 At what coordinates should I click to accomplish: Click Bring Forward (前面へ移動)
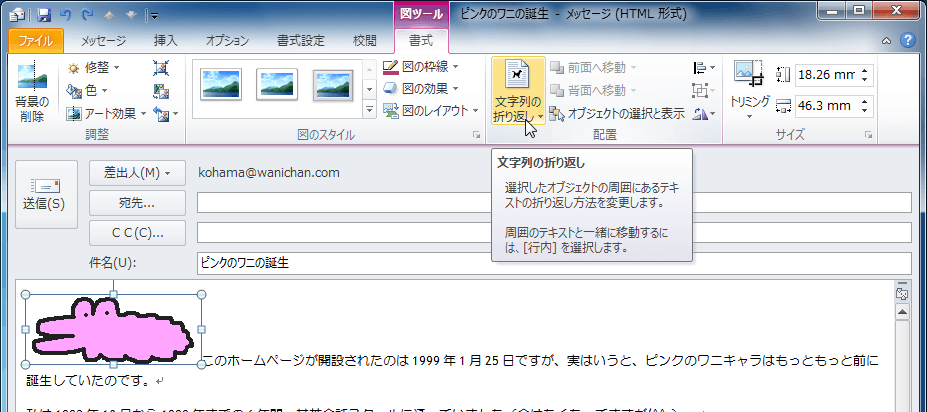click(x=593, y=68)
